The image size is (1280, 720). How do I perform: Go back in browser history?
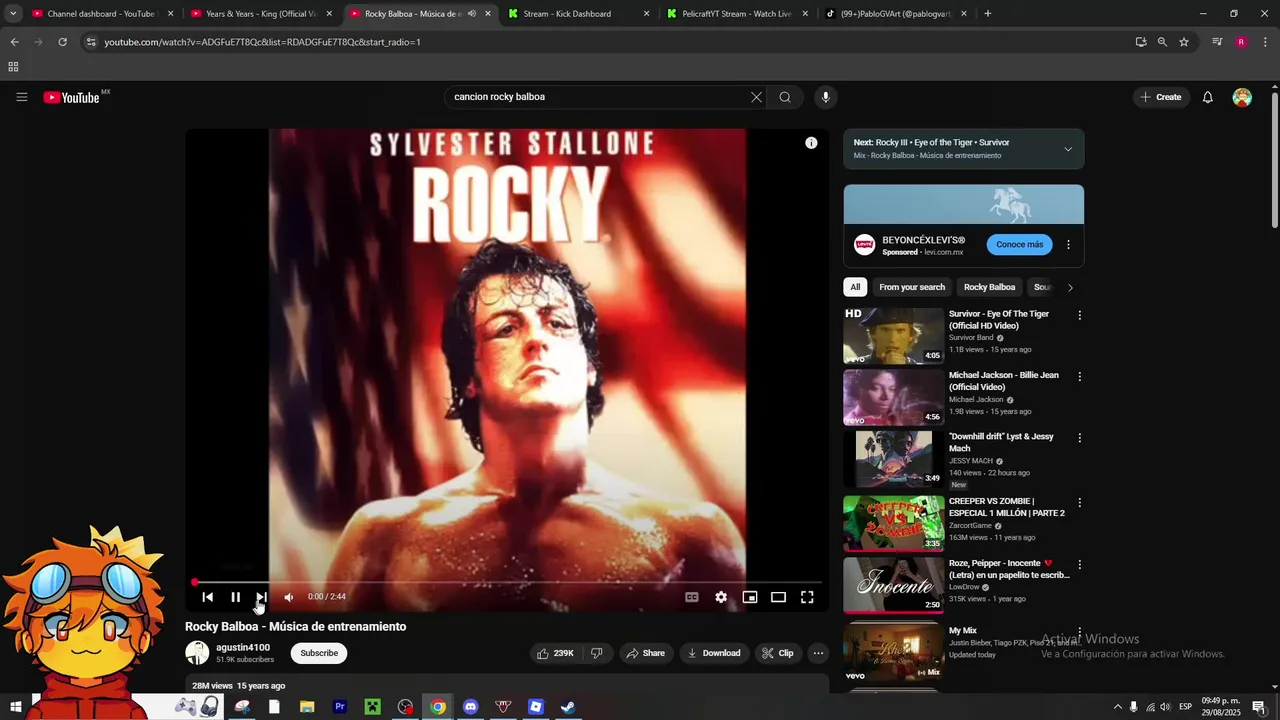(14, 42)
